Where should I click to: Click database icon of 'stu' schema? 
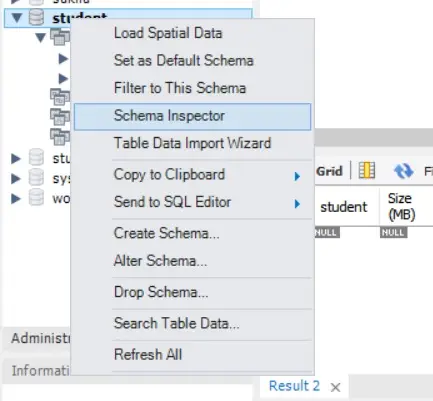(36, 157)
